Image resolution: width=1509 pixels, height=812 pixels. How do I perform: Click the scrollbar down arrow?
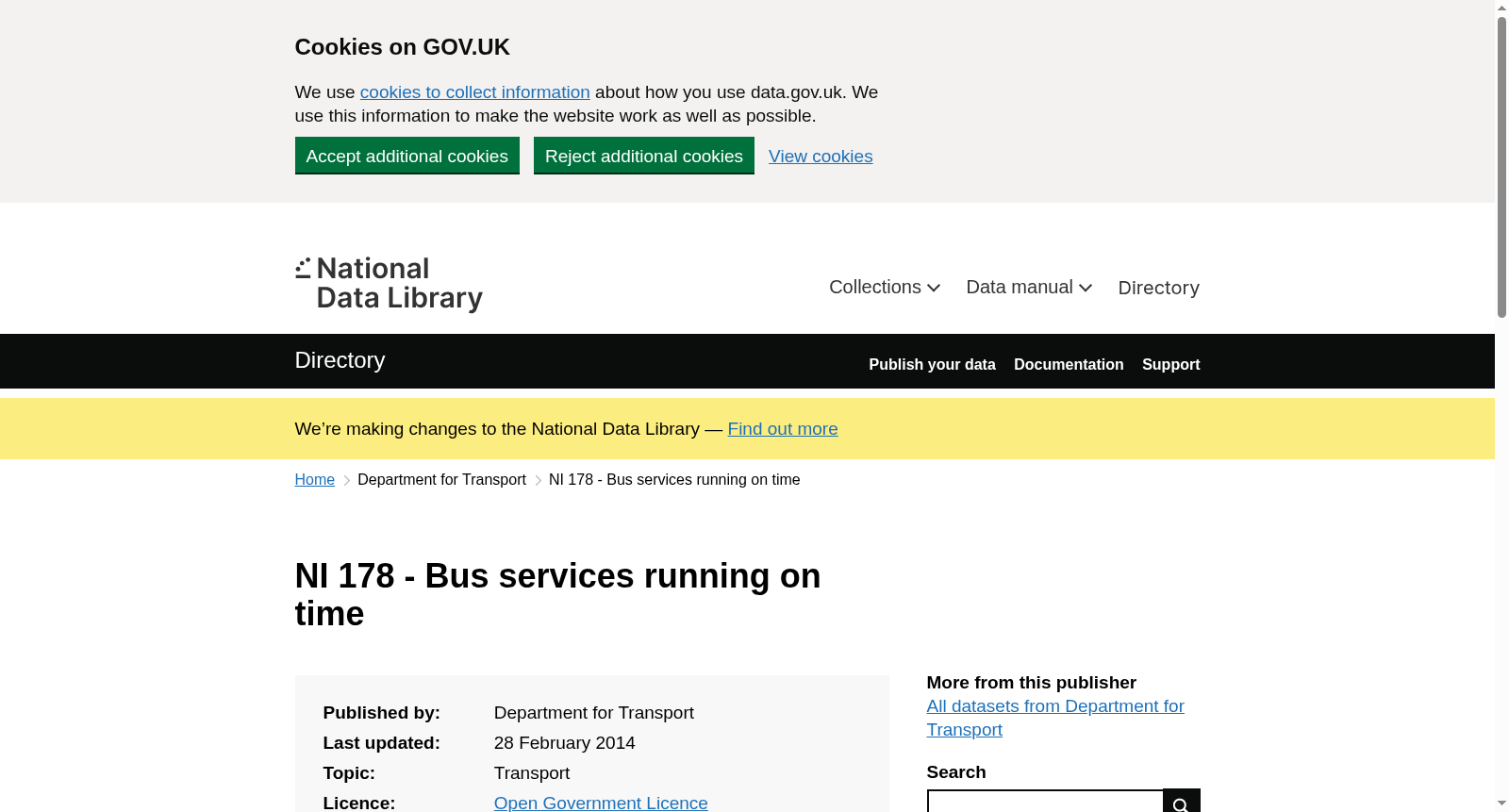(x=1501, y=804)
